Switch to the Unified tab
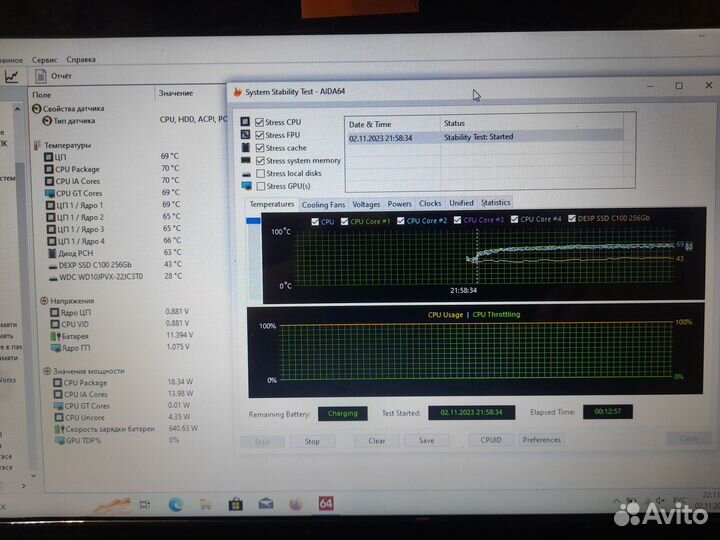Screen dimensions: 720x540 click(461, 203)
